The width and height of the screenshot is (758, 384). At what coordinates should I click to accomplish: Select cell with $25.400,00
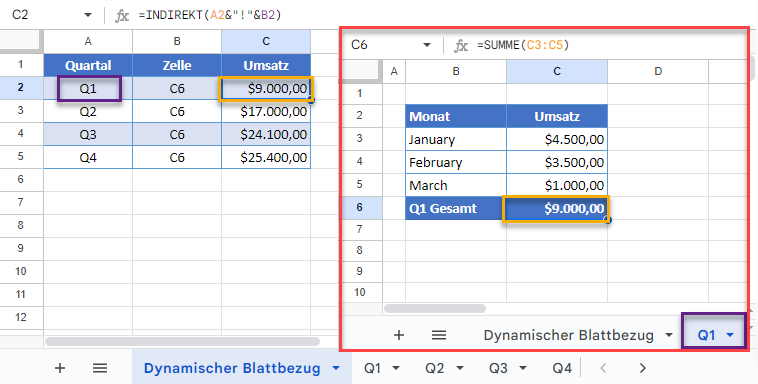[x=266, y=158]
